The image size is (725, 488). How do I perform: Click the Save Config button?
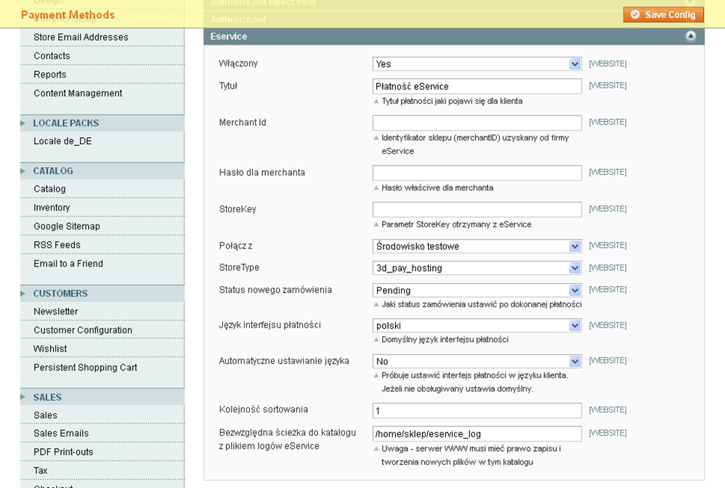(663, 15)
